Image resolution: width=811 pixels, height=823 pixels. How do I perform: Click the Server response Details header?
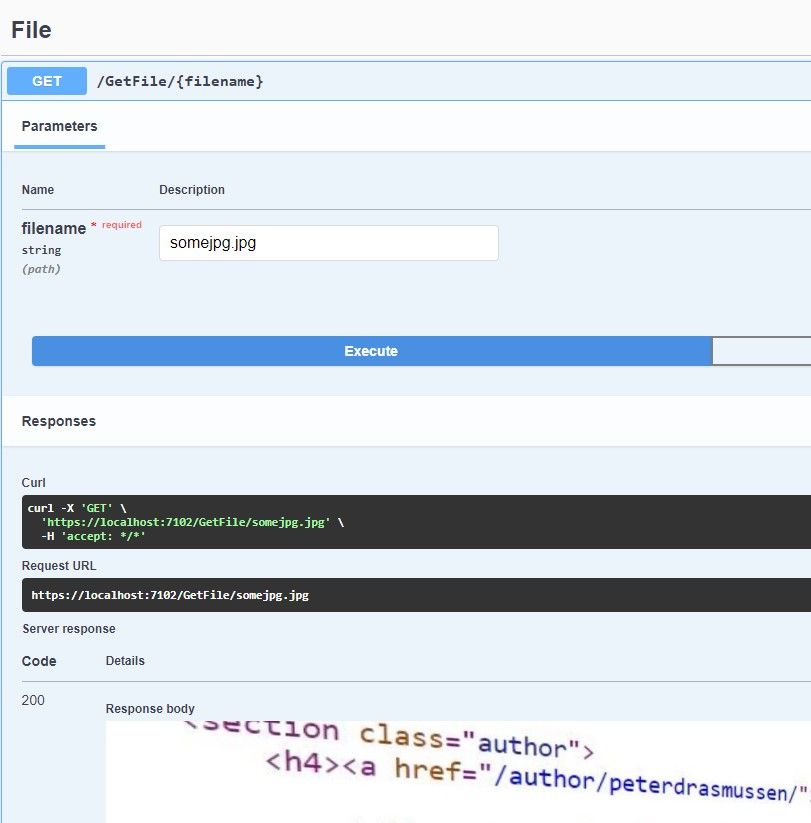tap(123, 661)
